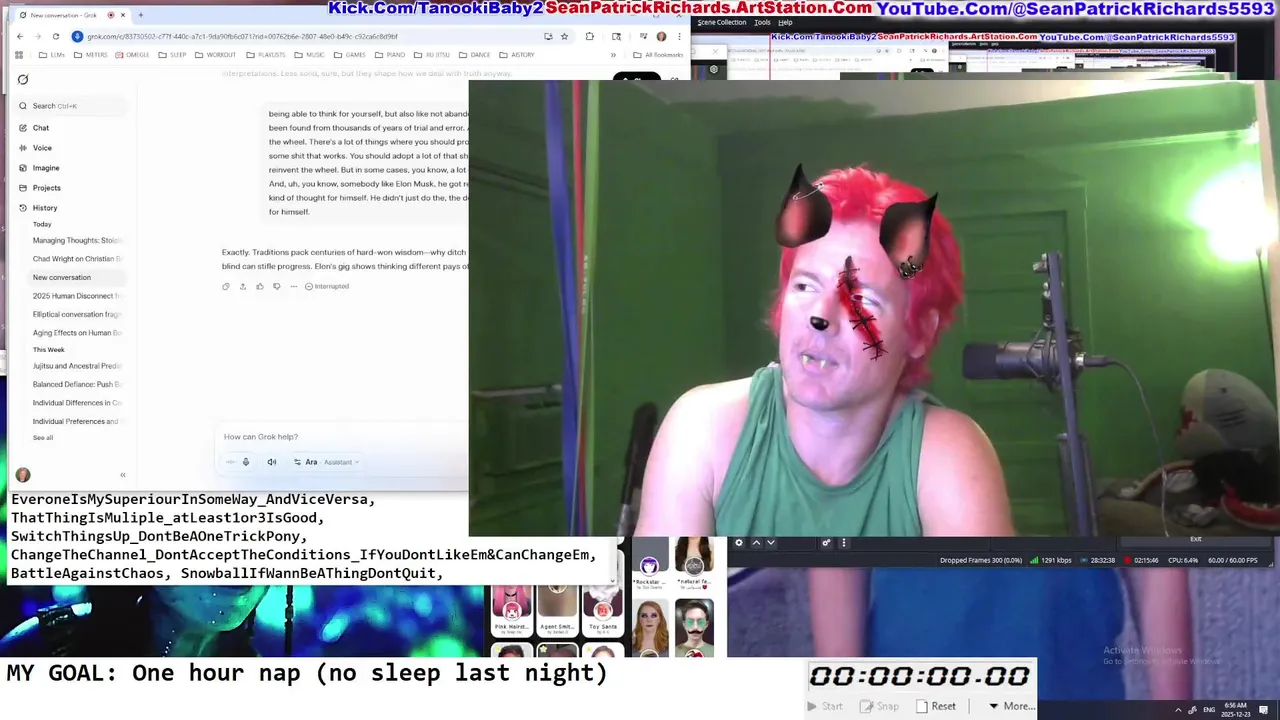Open the More menu on the timer
This screenshot has height=720, width=1280.
click(1011, 706)
